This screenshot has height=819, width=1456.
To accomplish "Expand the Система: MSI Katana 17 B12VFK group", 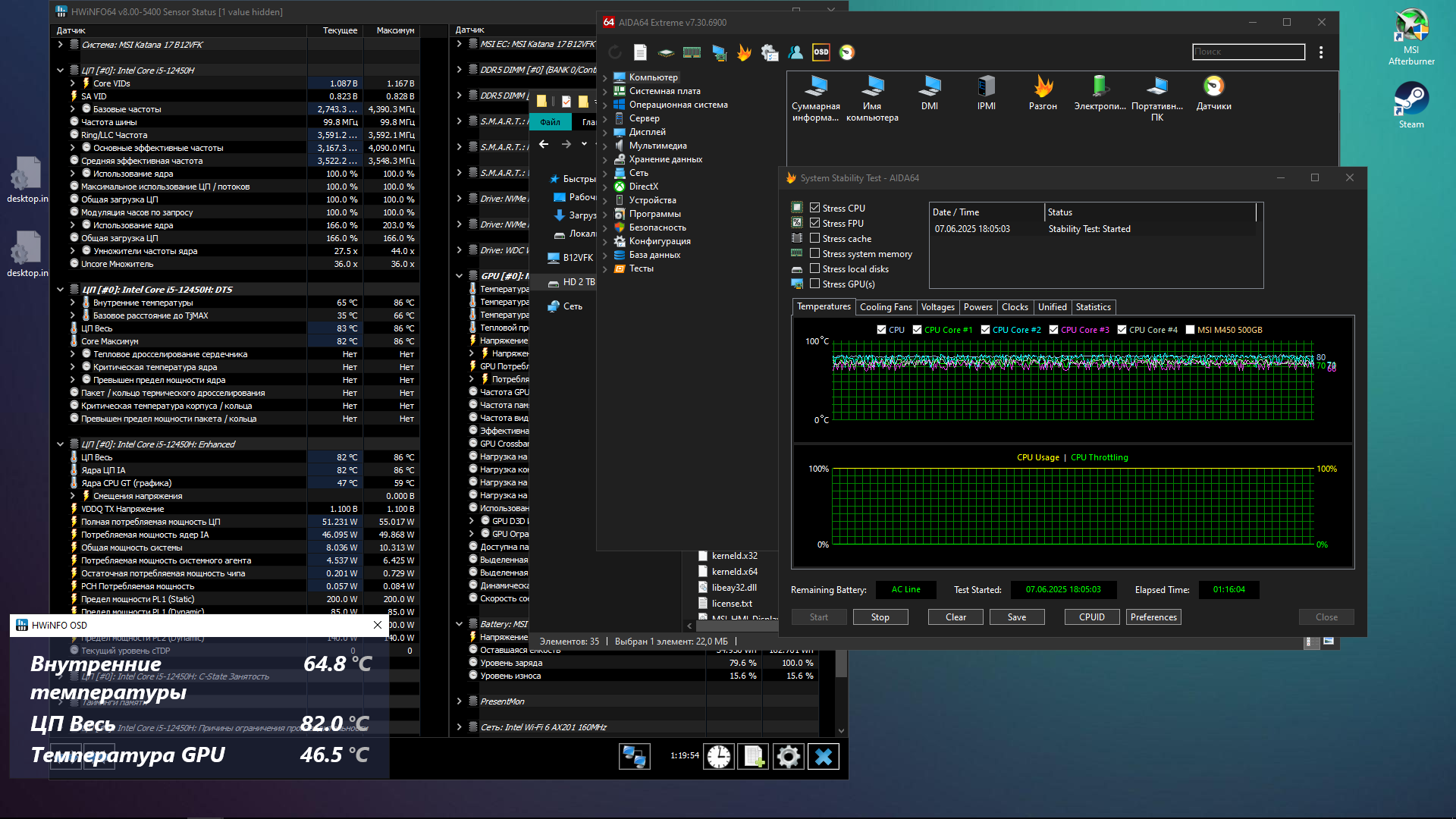I will click(60, 45).
